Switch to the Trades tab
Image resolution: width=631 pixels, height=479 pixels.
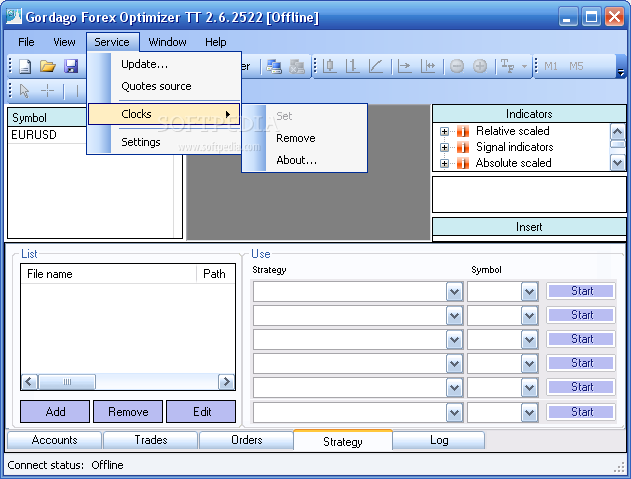click(151, 440)
